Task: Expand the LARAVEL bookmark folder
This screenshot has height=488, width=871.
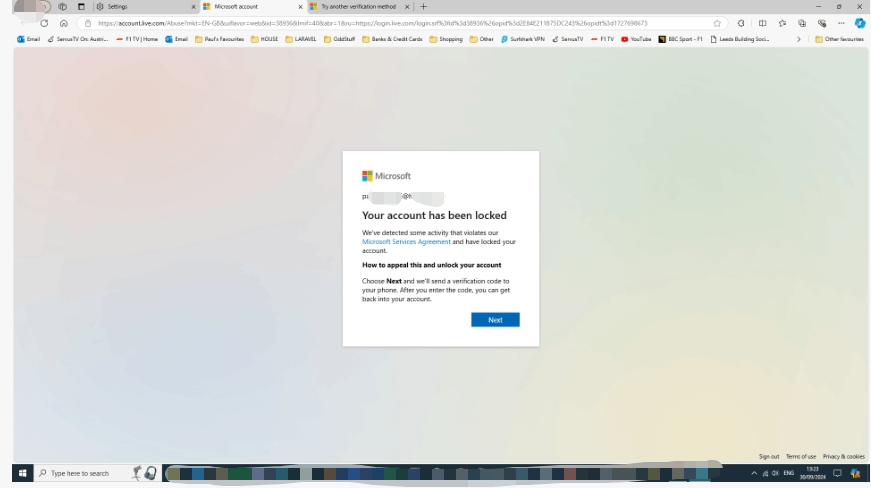Action: [x=301, y=39]
